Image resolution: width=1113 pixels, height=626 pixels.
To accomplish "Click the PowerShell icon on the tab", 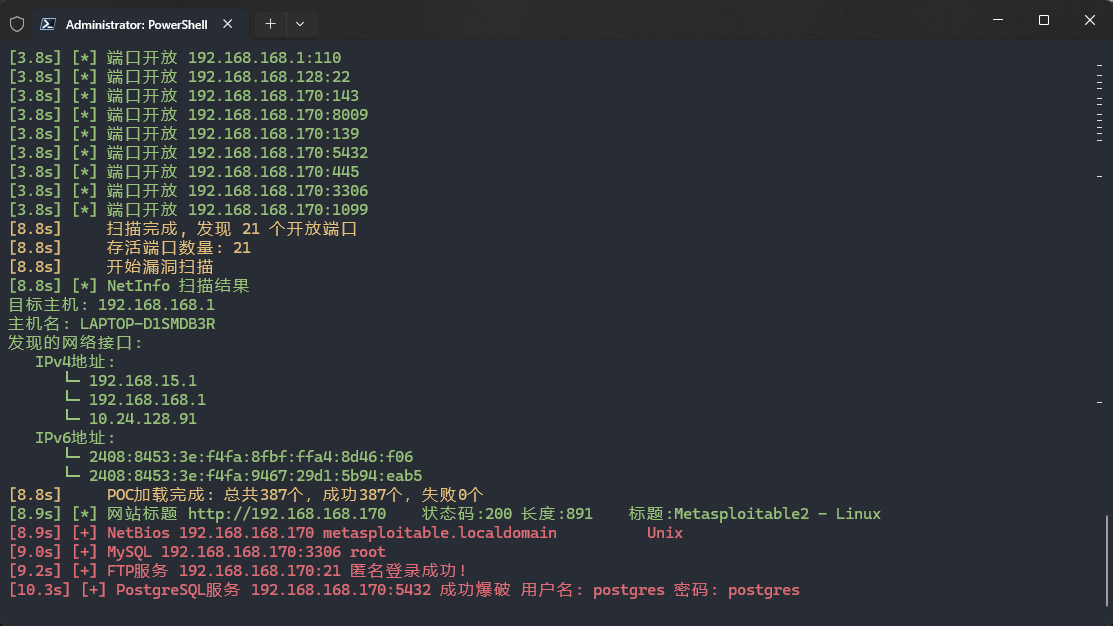I will pyautogui.click(x=47, y=24).
